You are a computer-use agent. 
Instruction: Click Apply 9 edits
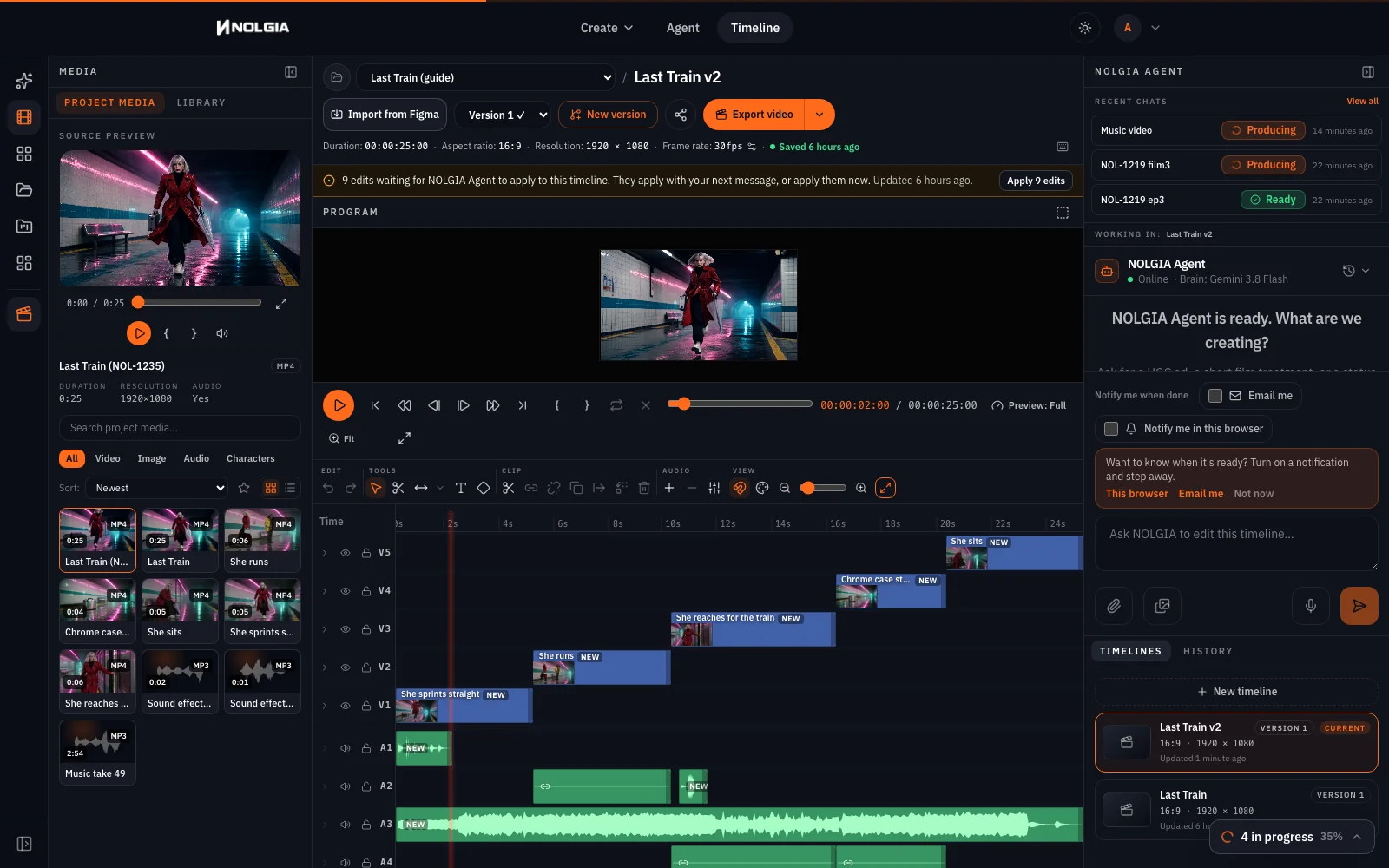click(x=1036, y=181)
